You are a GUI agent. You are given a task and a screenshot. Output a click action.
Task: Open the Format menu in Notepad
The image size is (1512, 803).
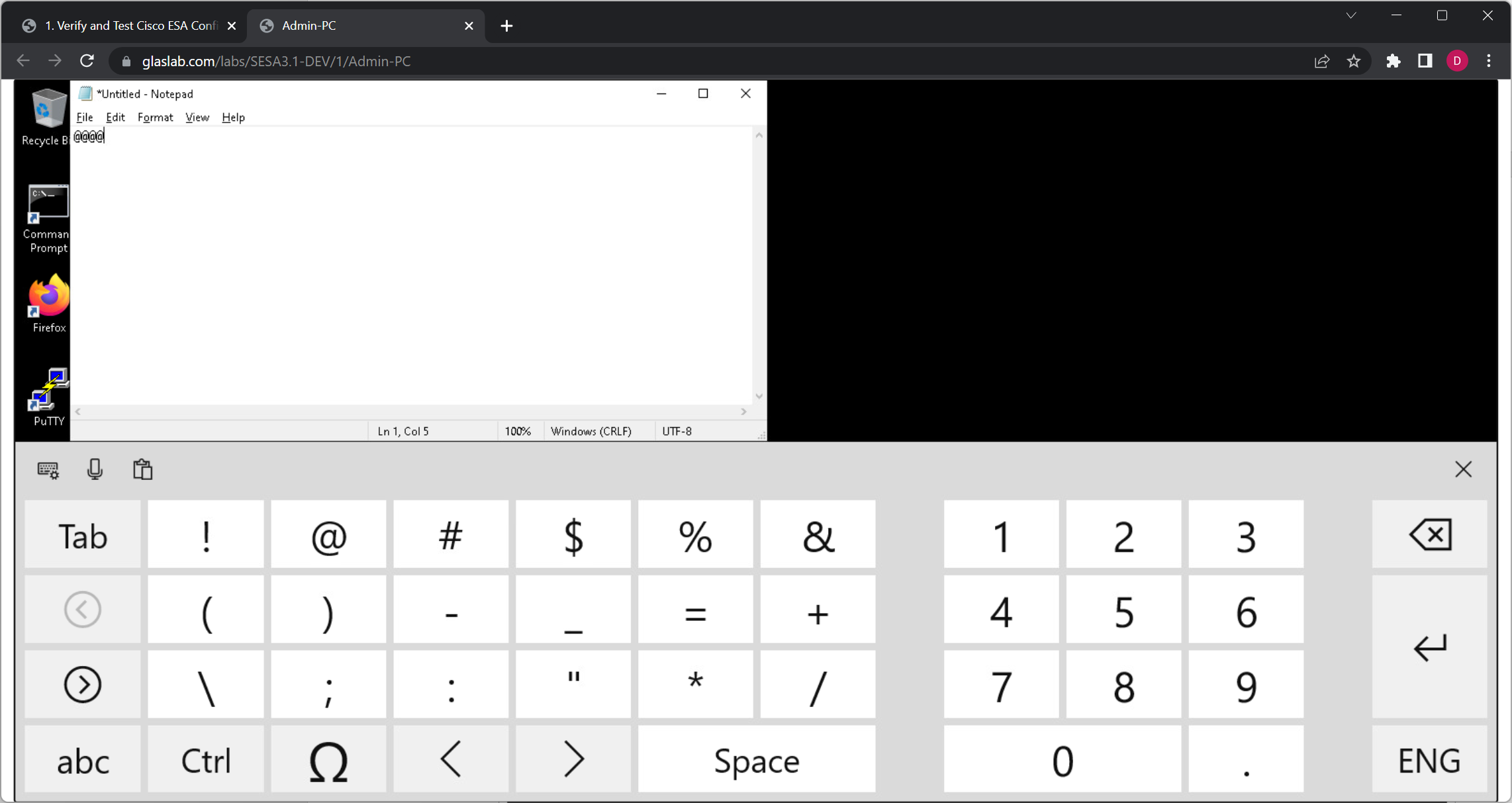pos(155,117)
